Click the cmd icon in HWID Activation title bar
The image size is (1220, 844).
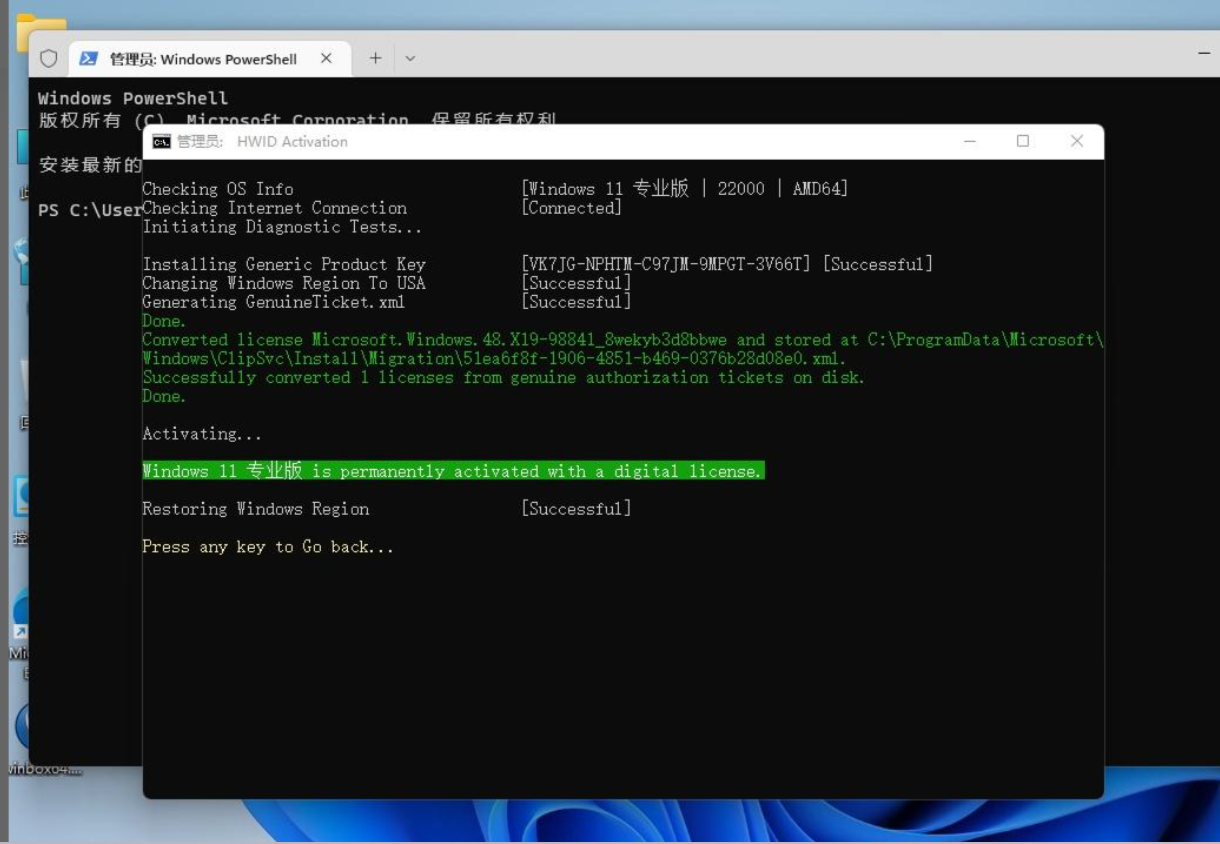tap(161, 142)
